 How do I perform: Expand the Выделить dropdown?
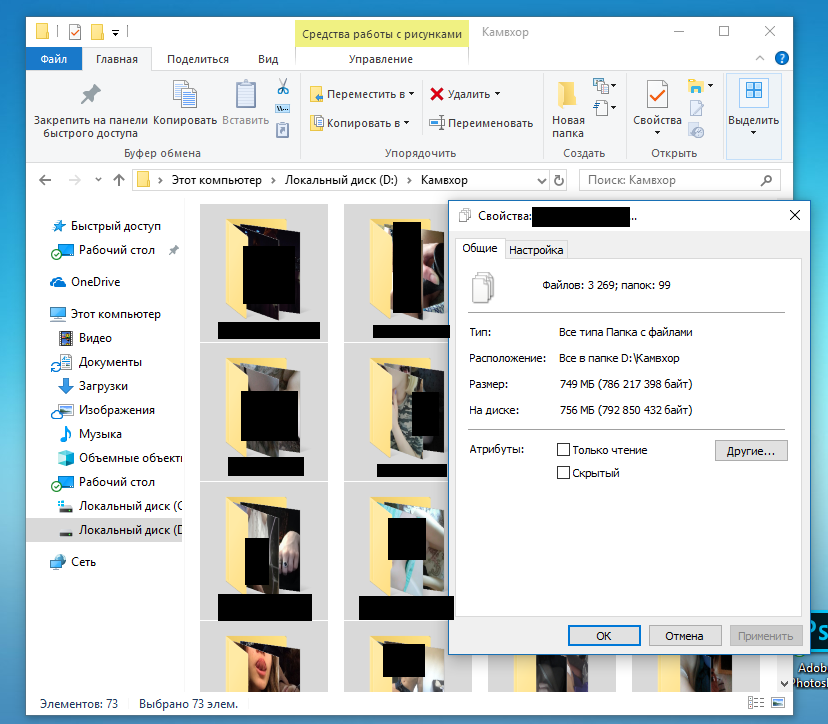coord(754,133)
